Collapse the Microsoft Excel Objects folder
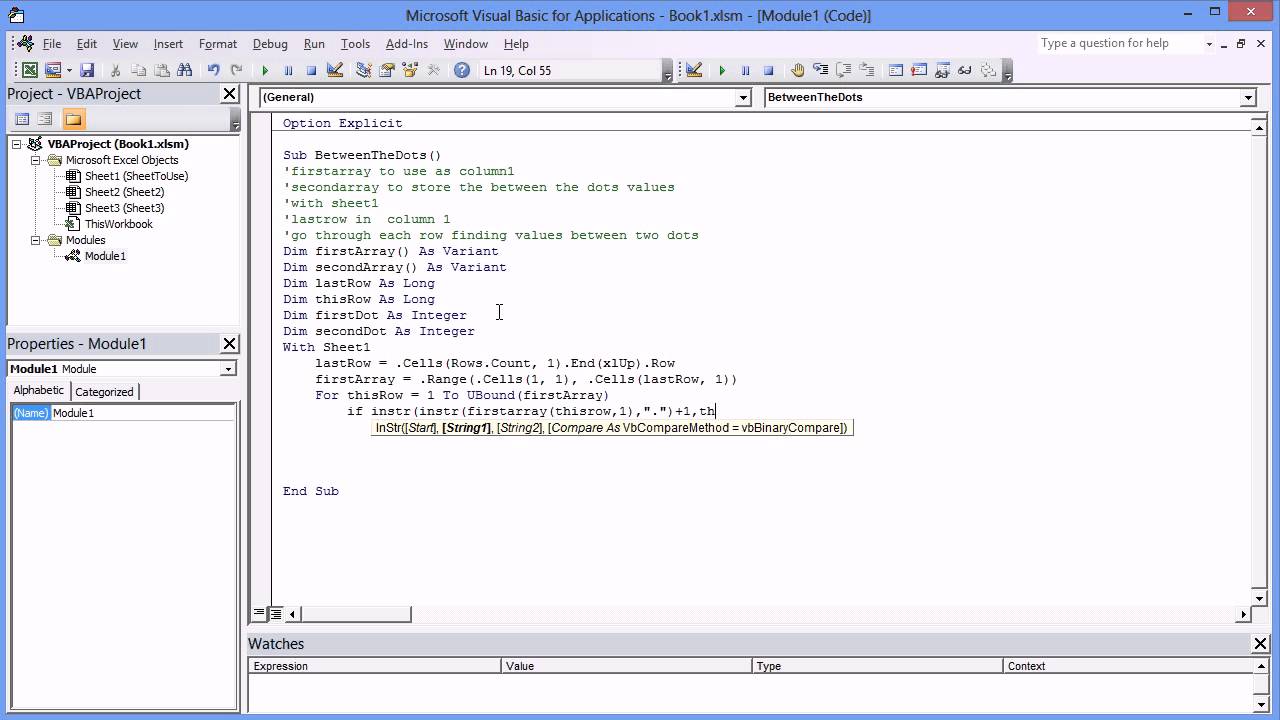This screenshot has width=1280, height=720. [x=35, y=160]
